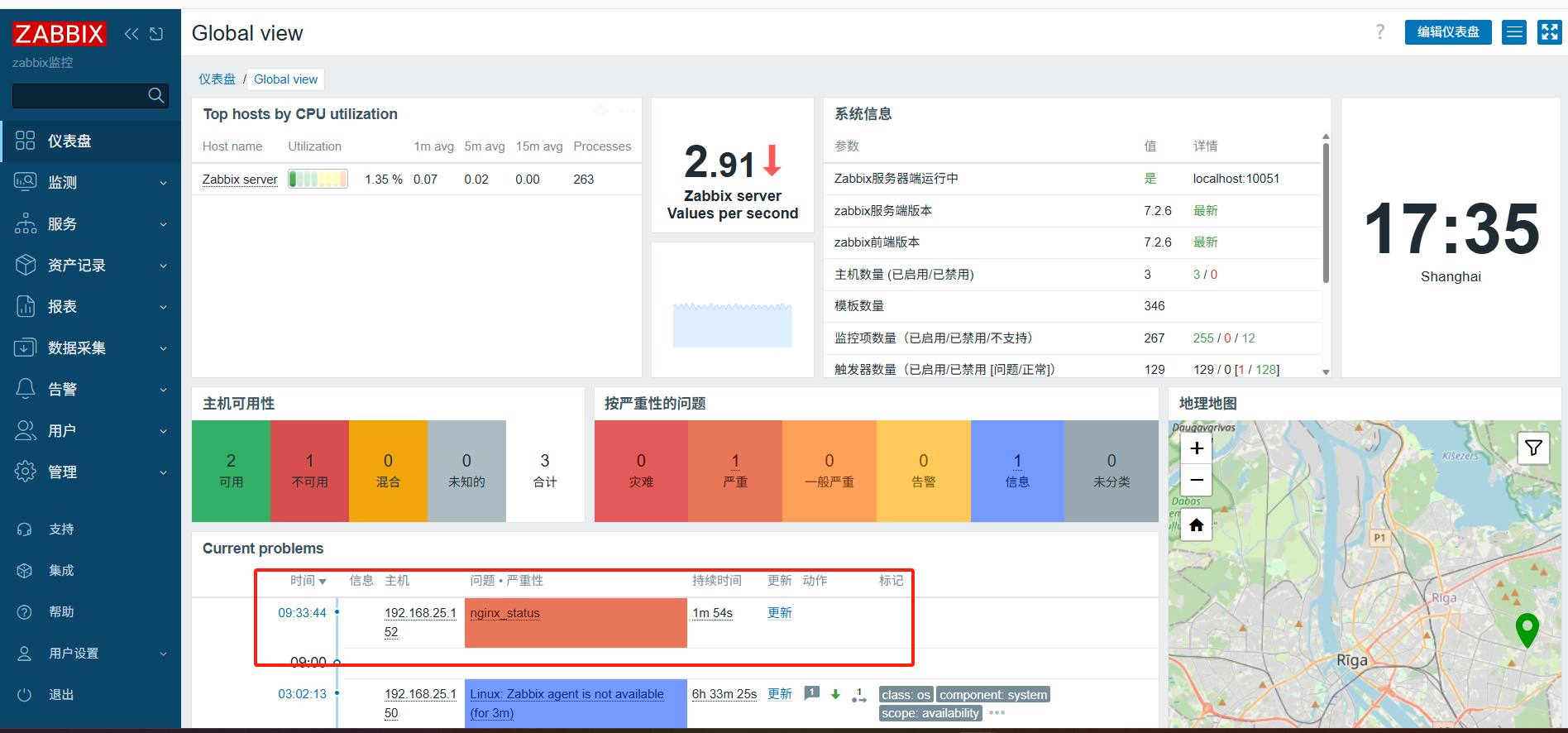This screenshot has width=1568, height=733.
Task: Click the 1 严重 severity tile
Action: click(x=735, y=471)
